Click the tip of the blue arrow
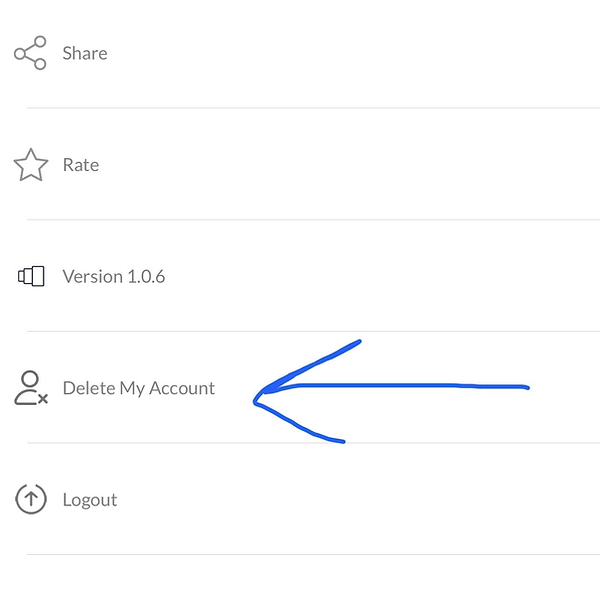 tap(256, 397)
